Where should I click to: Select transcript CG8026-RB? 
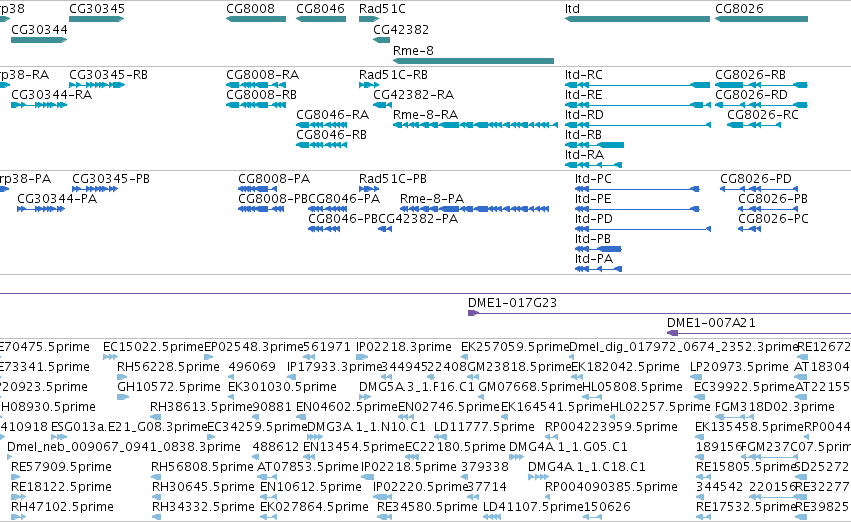coord(761,85)
